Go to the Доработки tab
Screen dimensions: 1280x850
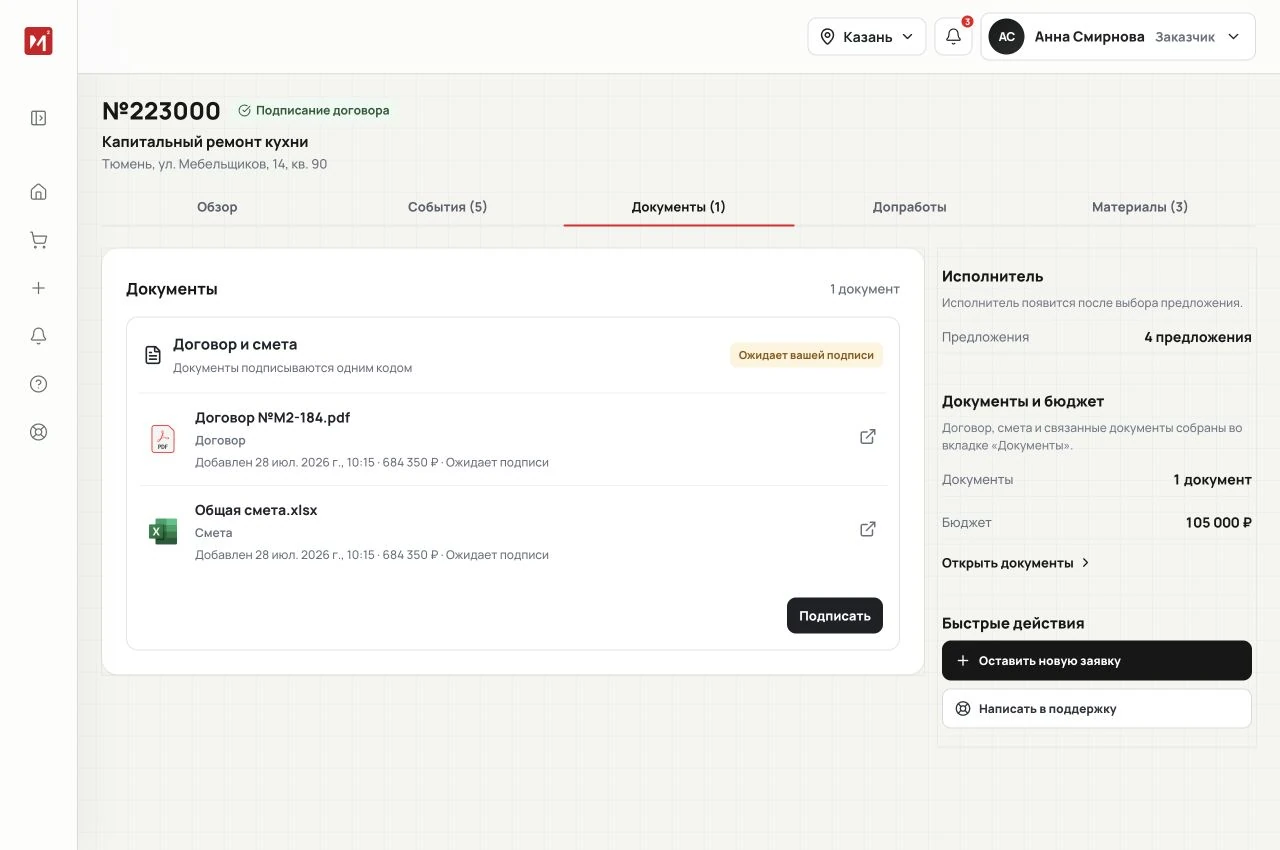[x=909, y=207]
